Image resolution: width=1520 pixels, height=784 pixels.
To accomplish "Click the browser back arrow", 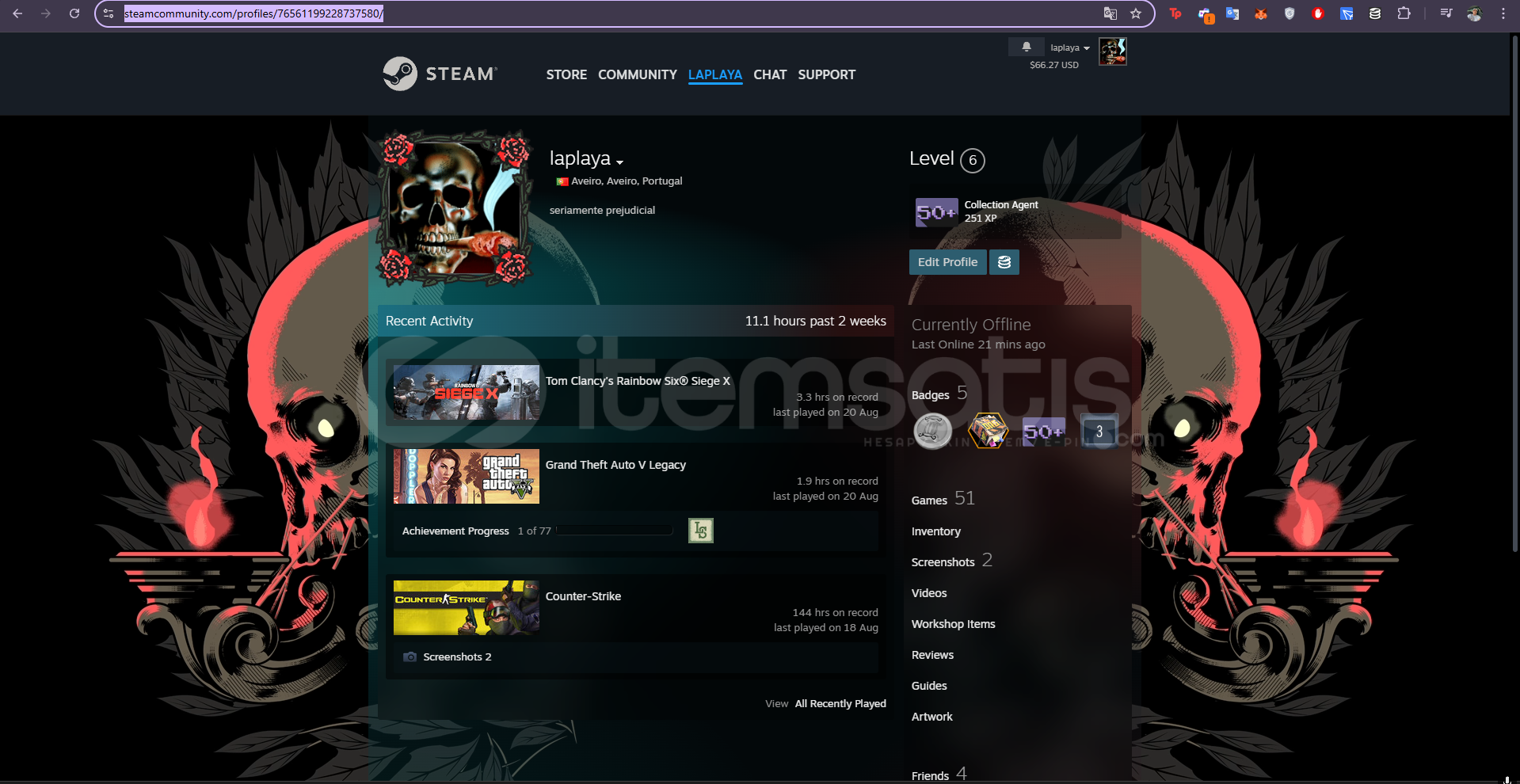I will (x=17, y=13).
